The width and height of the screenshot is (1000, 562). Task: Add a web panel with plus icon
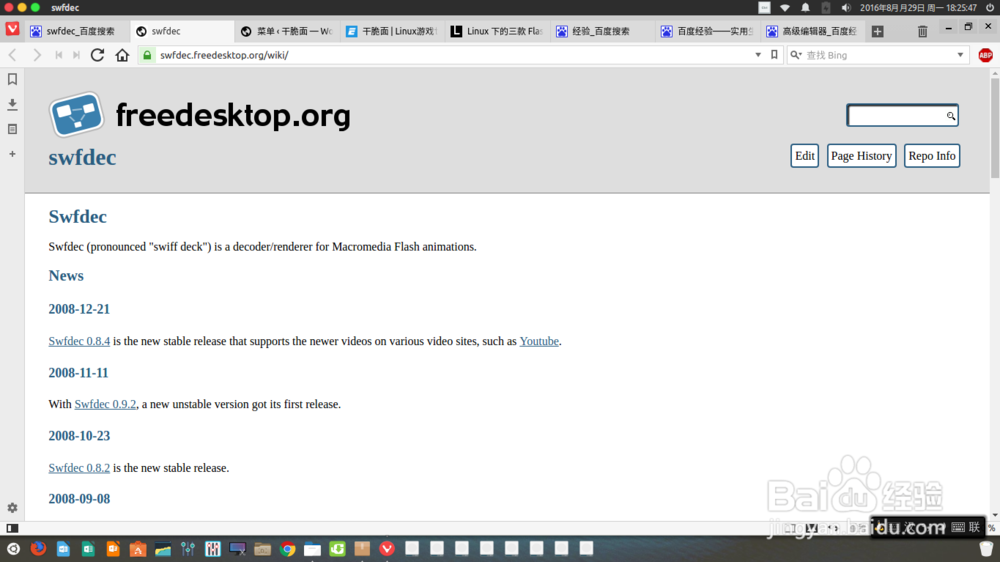coord(12,154)
